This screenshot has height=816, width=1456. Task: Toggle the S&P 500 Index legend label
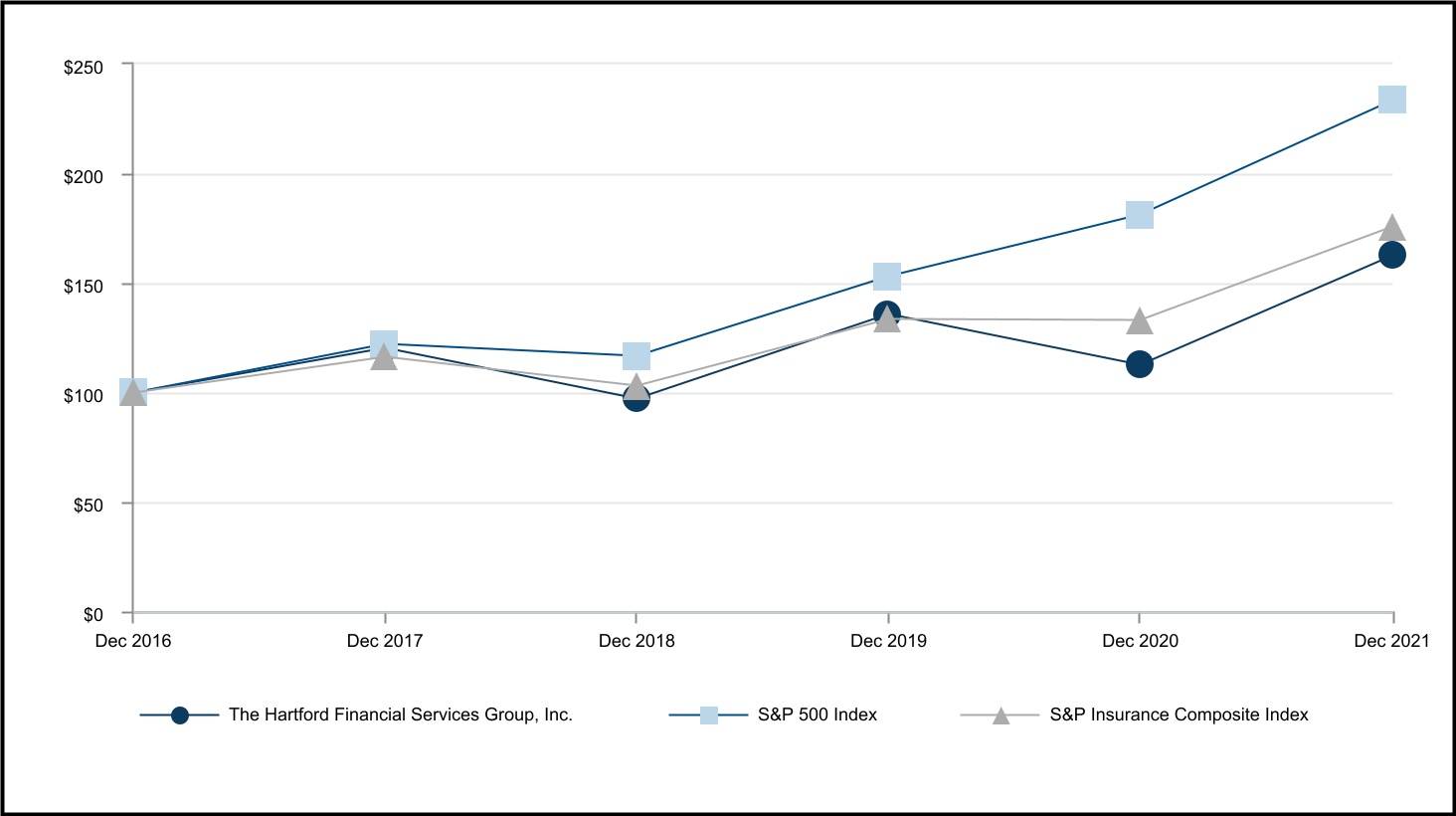click(x=818, y=714)
